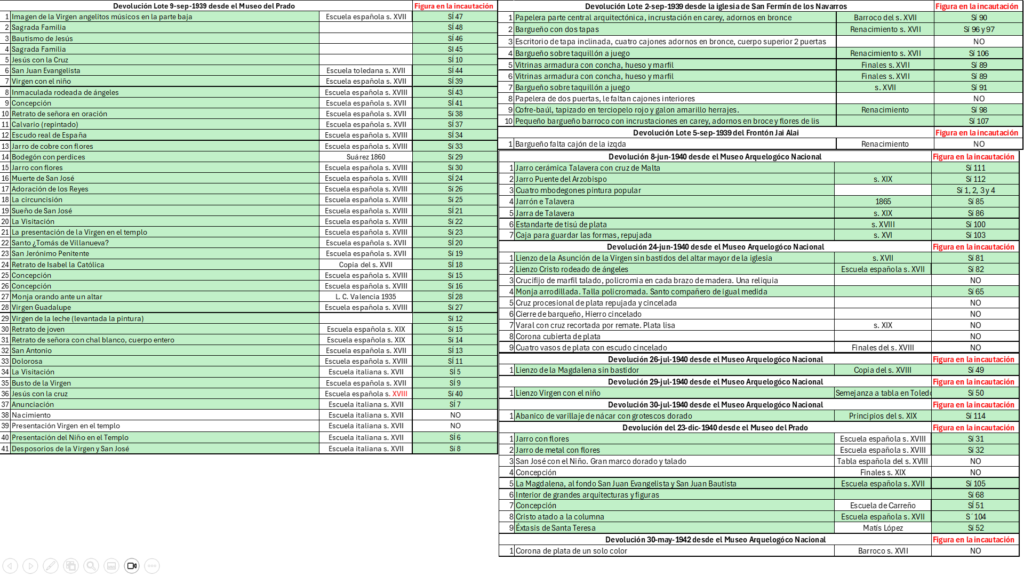Show all slides grid view

71,566
